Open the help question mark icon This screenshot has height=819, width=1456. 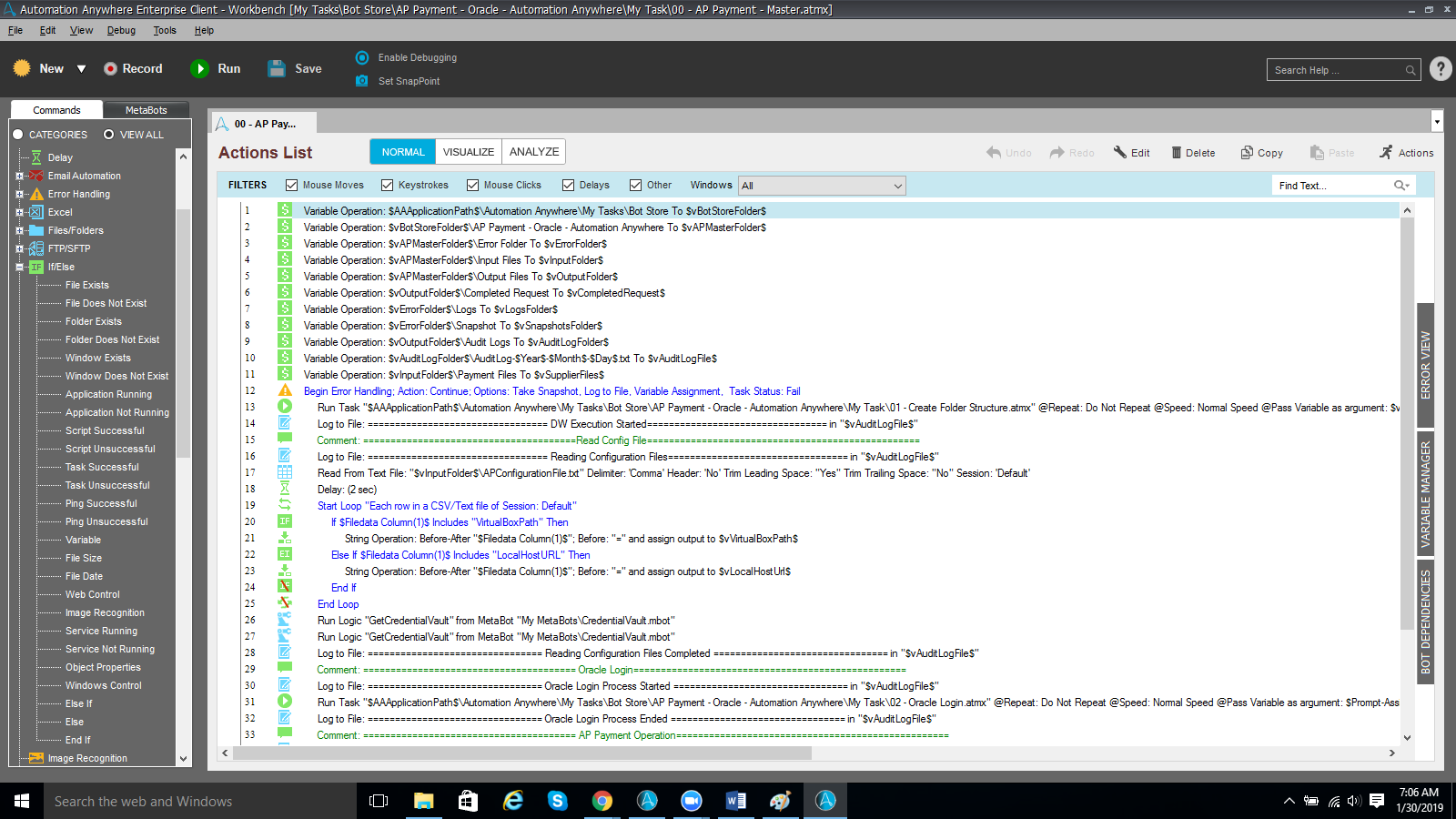pyautogui.click(x=1441, y=69)
